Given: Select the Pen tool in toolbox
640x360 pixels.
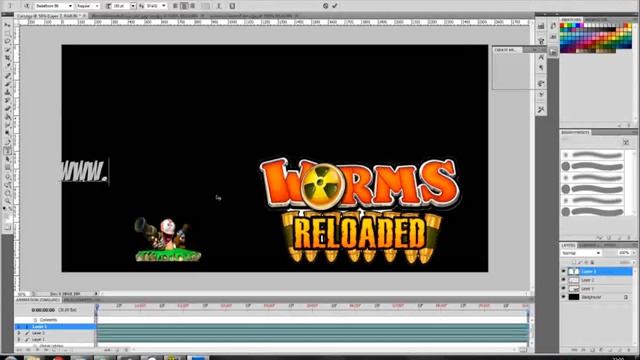Looking at the screenshot, I should coord(7,142).
